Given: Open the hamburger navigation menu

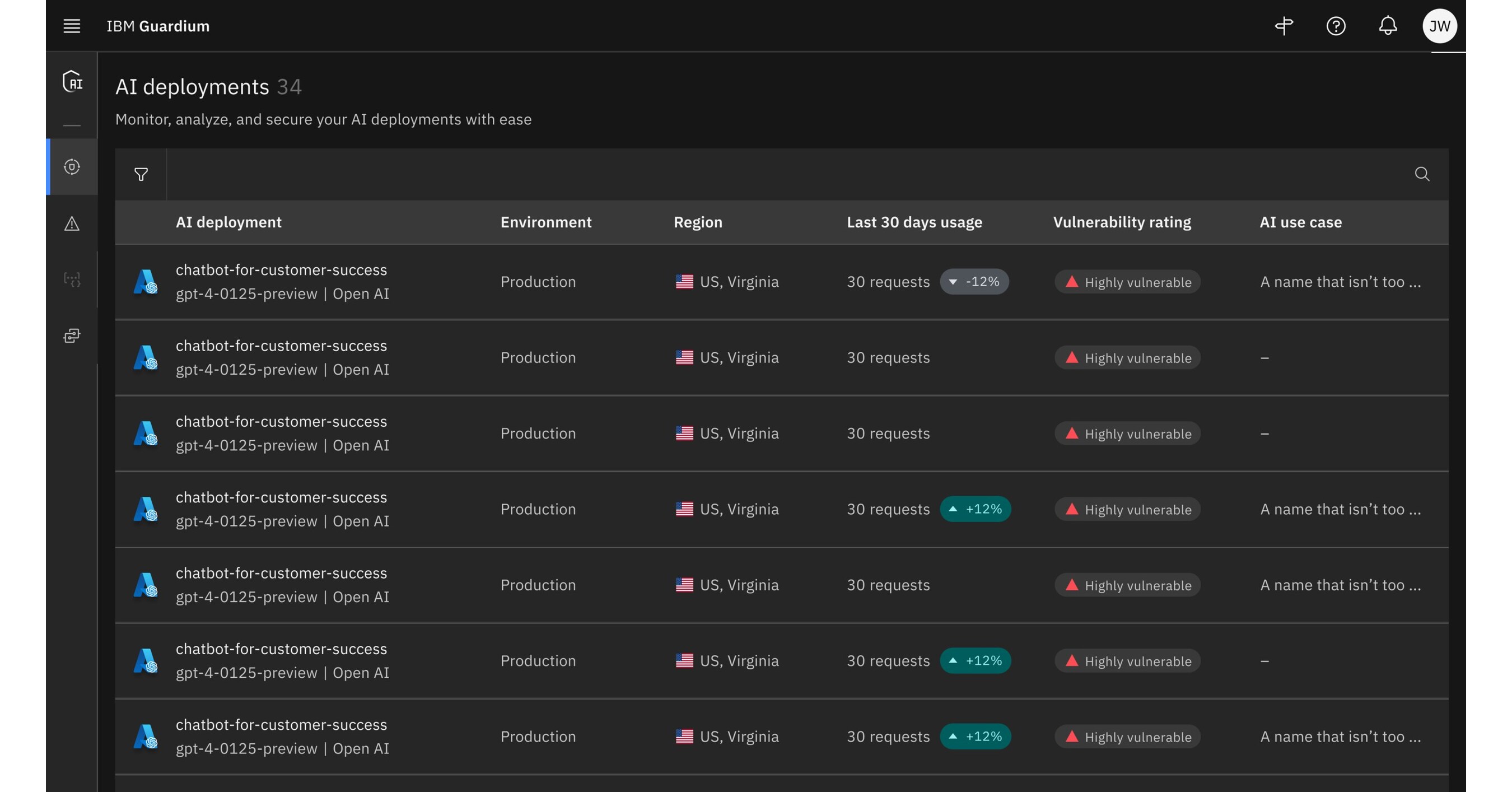Looking at the screenshot, I should (x=72, y=26).
